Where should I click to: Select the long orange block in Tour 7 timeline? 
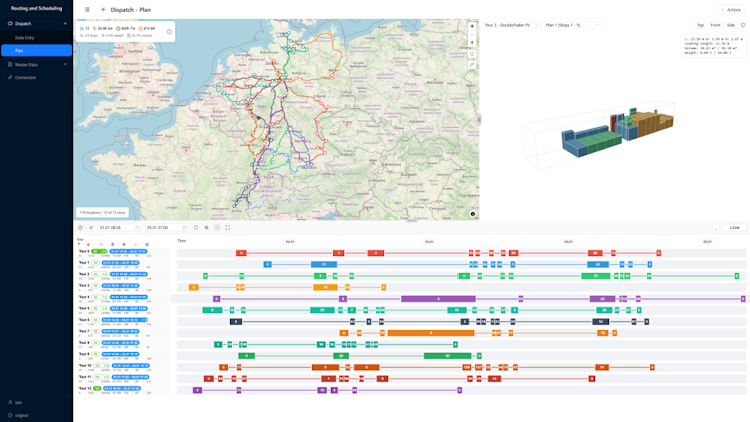point(431,333)
